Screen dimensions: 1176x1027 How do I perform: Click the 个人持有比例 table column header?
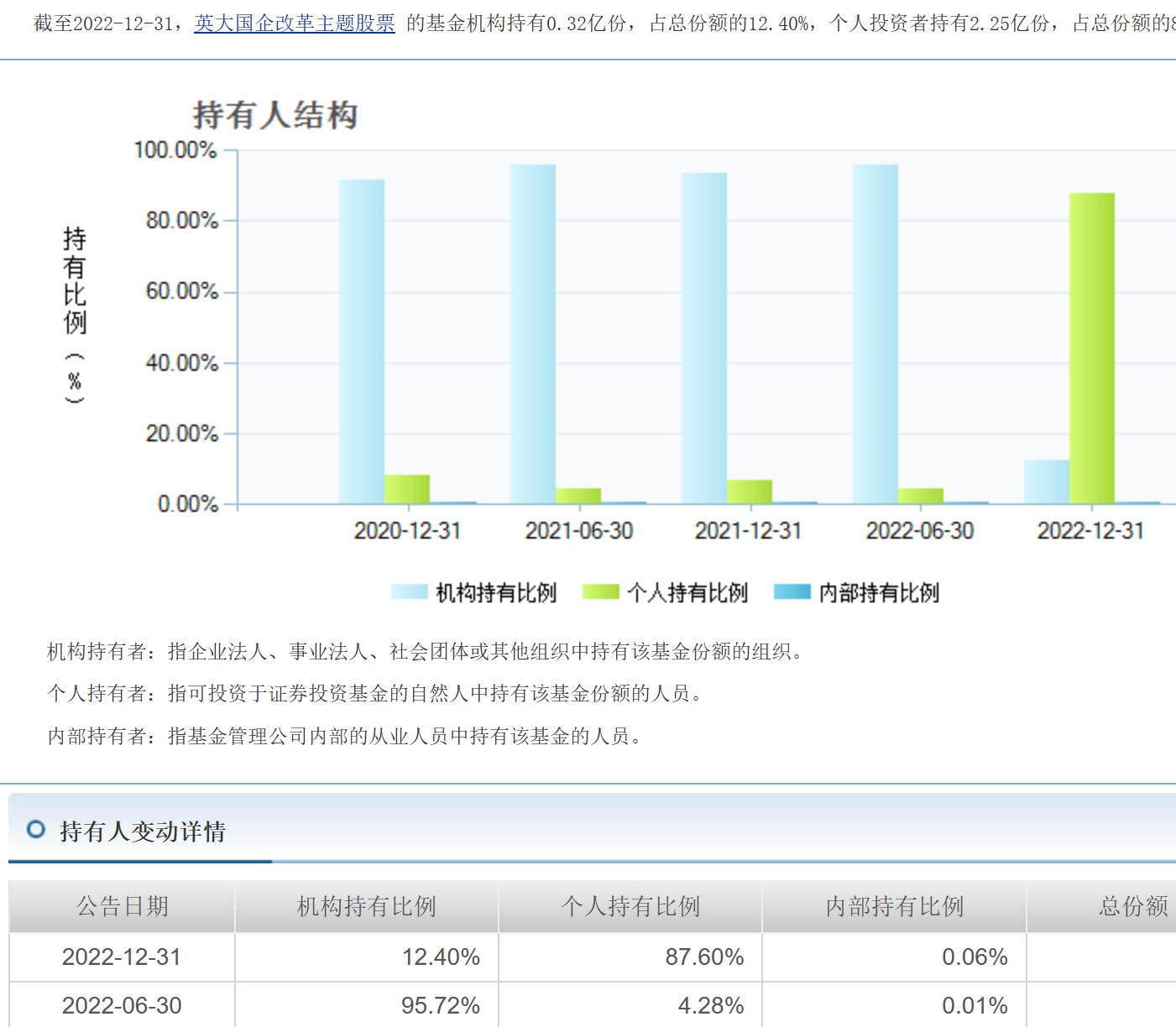click(x=630, y=906)
